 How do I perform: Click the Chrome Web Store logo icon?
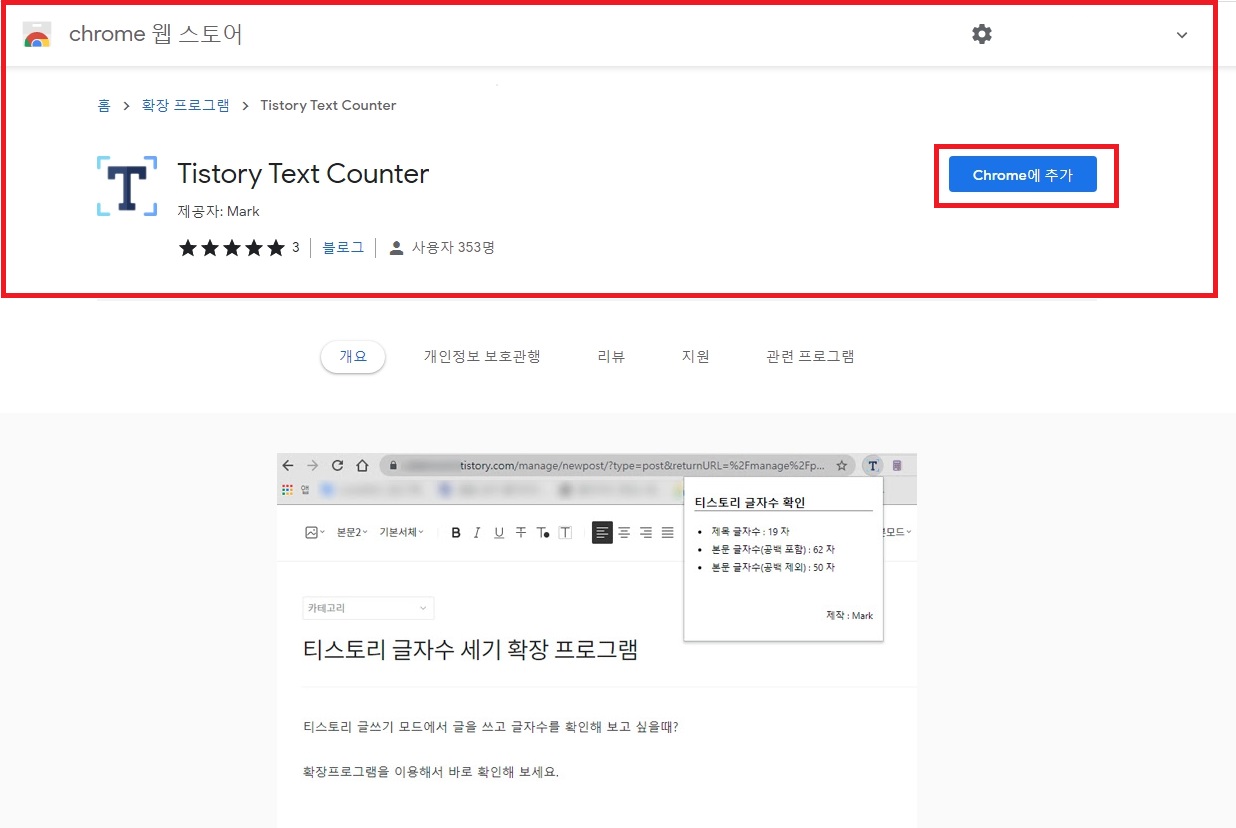coord(37,35)
